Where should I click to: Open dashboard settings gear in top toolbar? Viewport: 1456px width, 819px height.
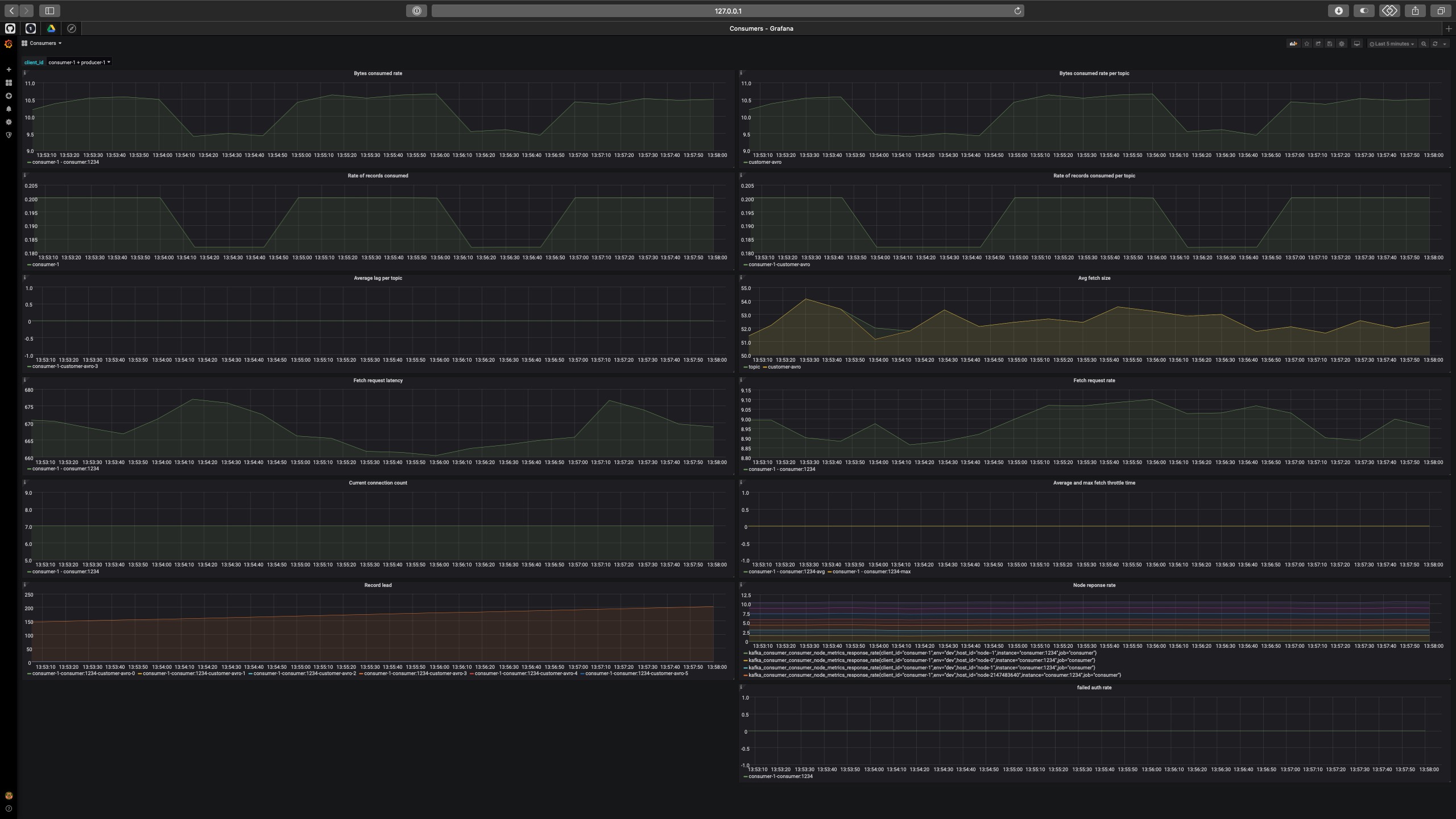(1342, 44)
